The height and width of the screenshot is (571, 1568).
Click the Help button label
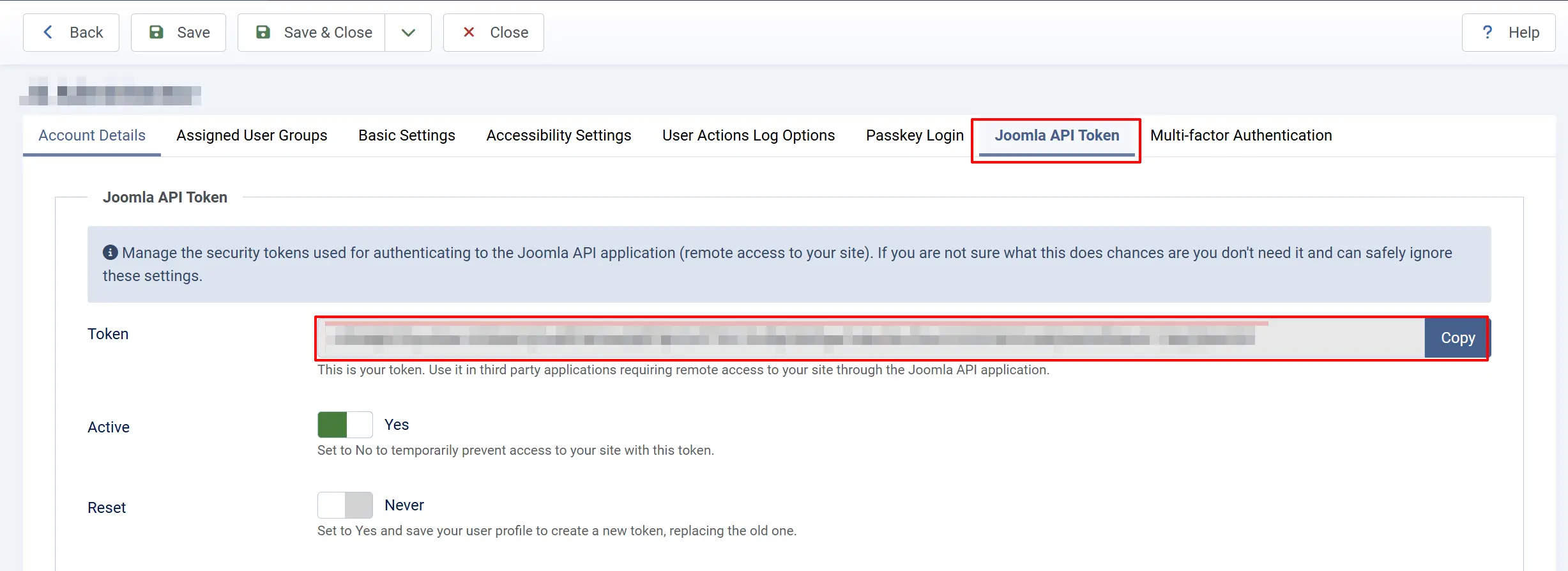tap(1524, 33)
